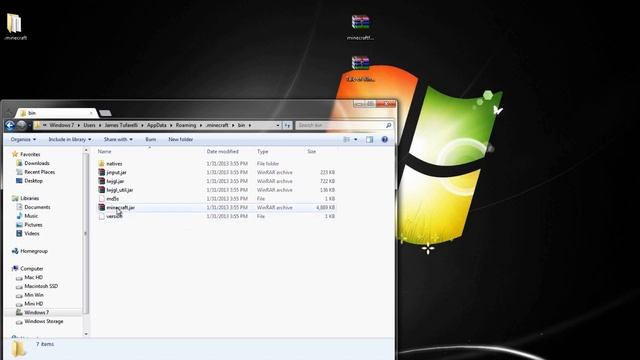
Task: Open the view options dropdown arrow
Action: click(356, 140)
